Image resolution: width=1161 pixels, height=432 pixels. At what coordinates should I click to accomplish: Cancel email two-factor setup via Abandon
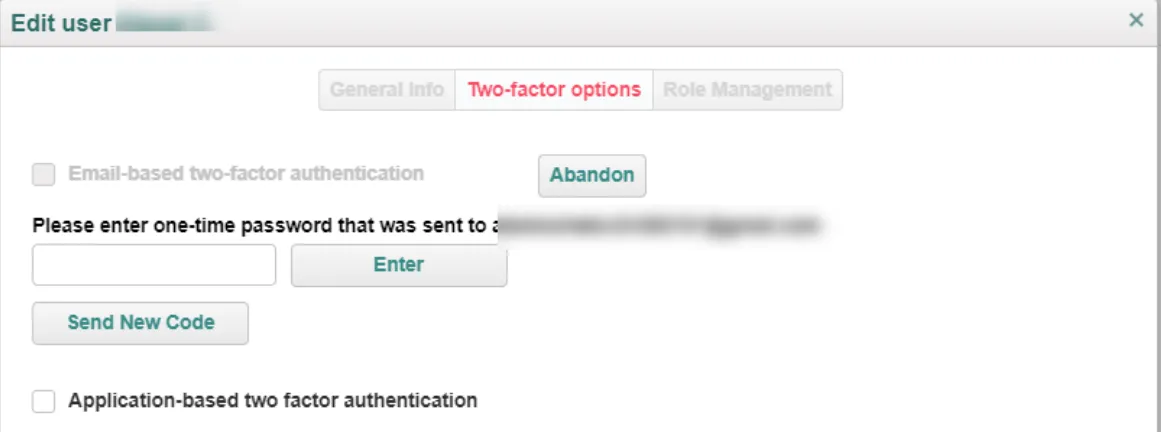pyautogui.click(x=592, y=176)
